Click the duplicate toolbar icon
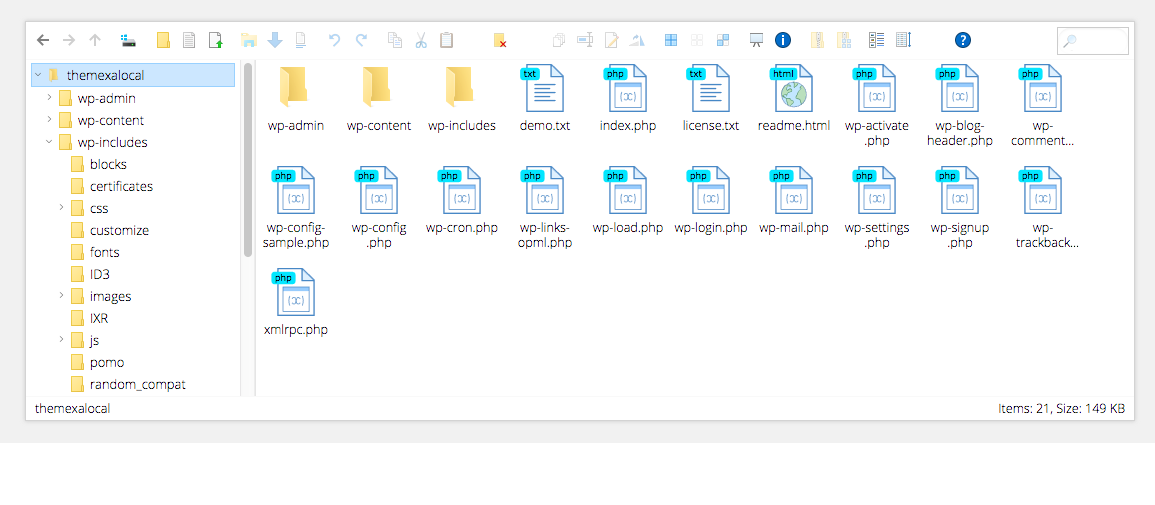Screen dimensions: 1155x505 click(560, 40)
